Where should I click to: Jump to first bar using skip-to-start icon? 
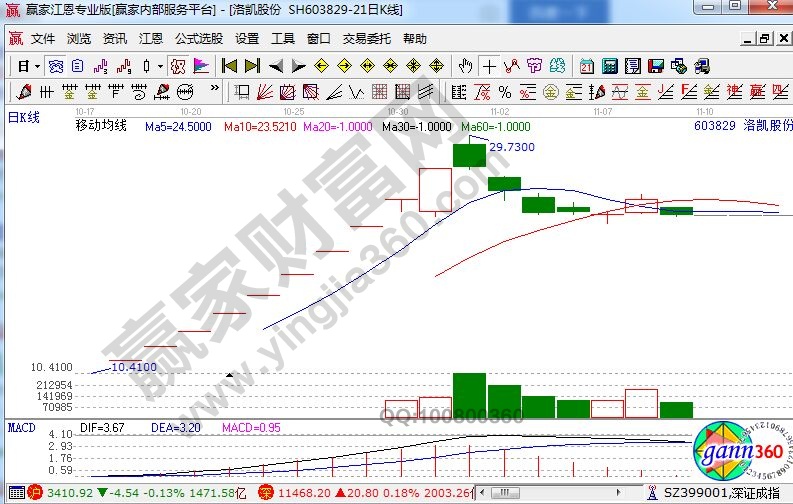[229, 66]
